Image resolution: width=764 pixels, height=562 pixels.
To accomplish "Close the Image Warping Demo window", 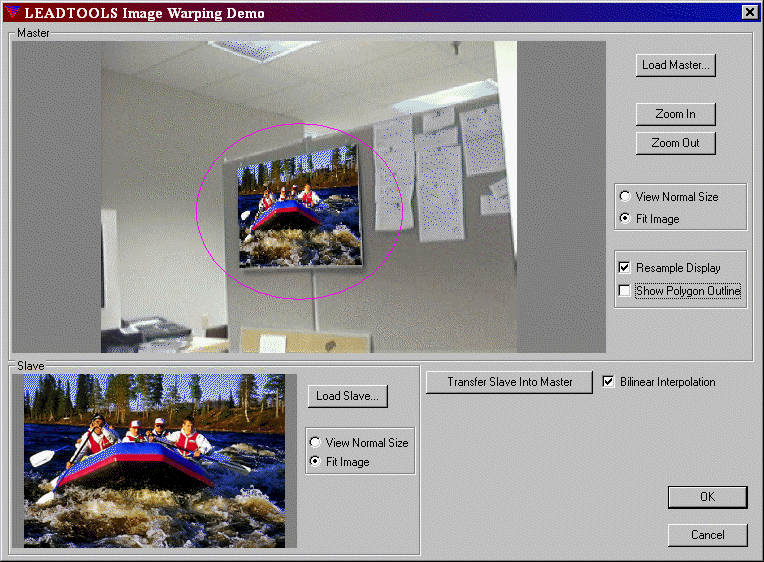I will (749, 12).
